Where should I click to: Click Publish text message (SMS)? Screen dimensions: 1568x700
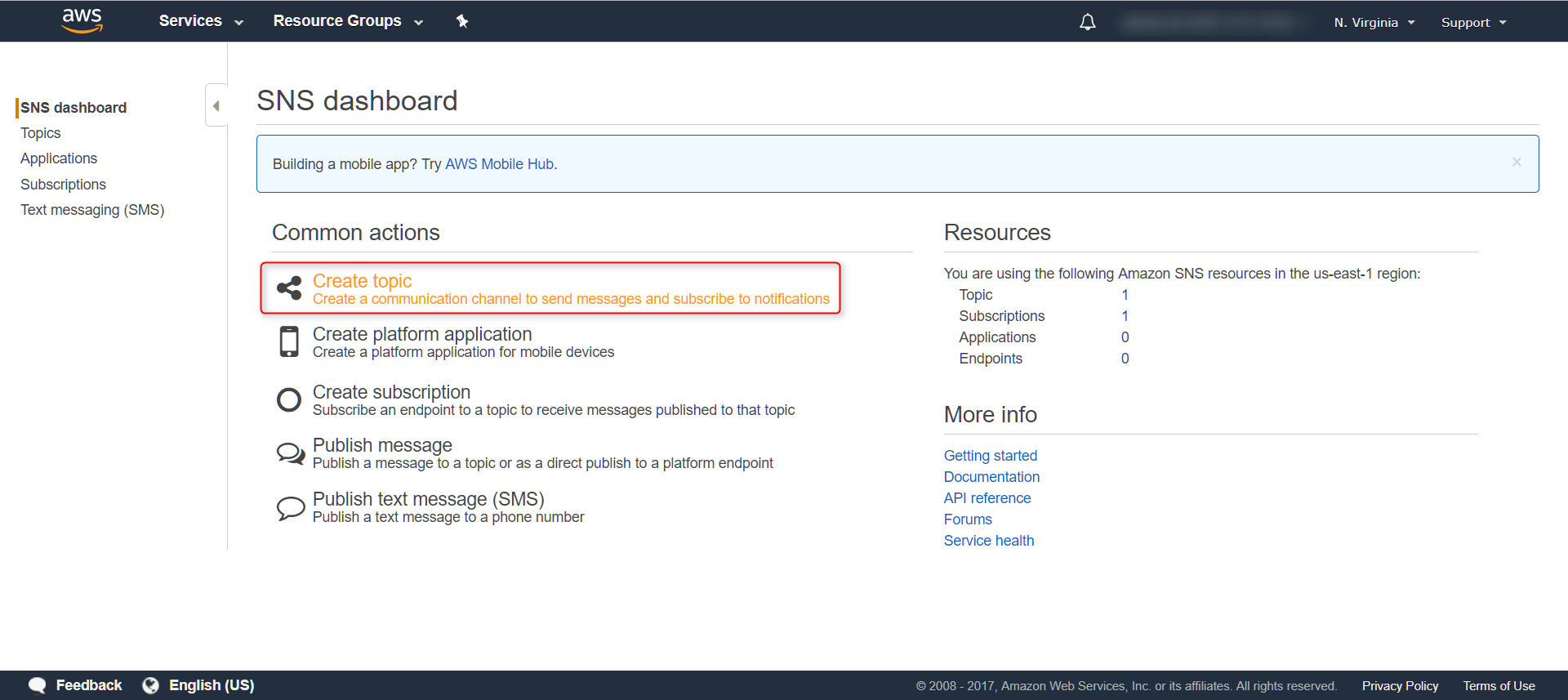[429, 499]
